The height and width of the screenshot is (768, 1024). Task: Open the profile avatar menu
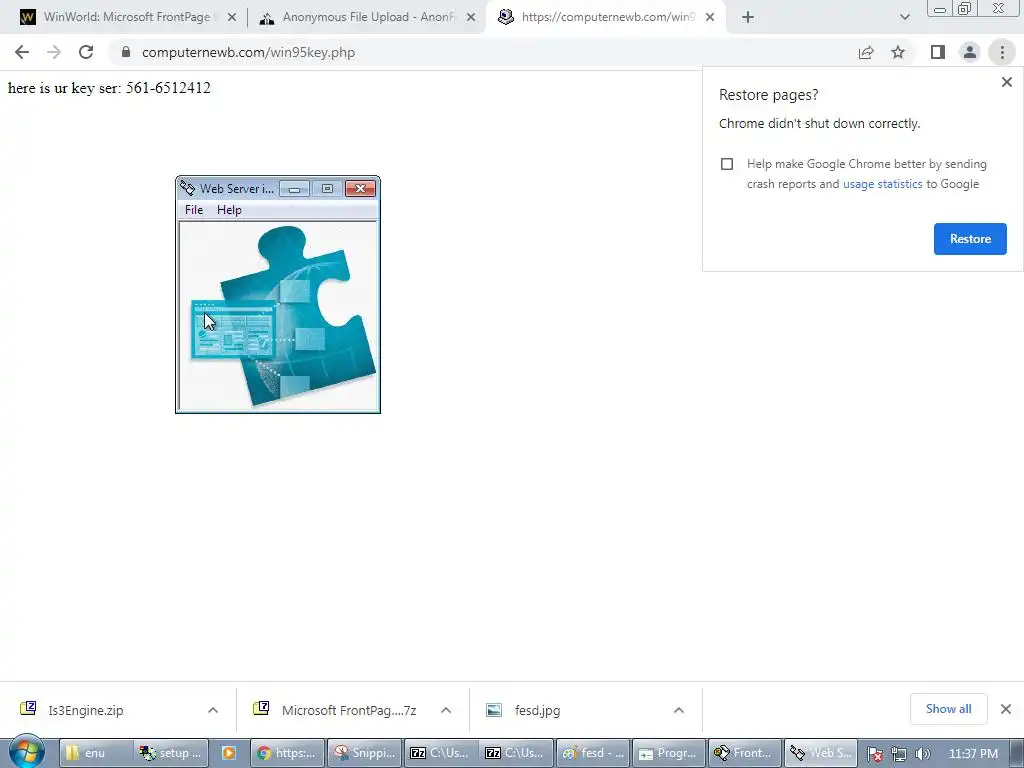click(x=970, y=52)
